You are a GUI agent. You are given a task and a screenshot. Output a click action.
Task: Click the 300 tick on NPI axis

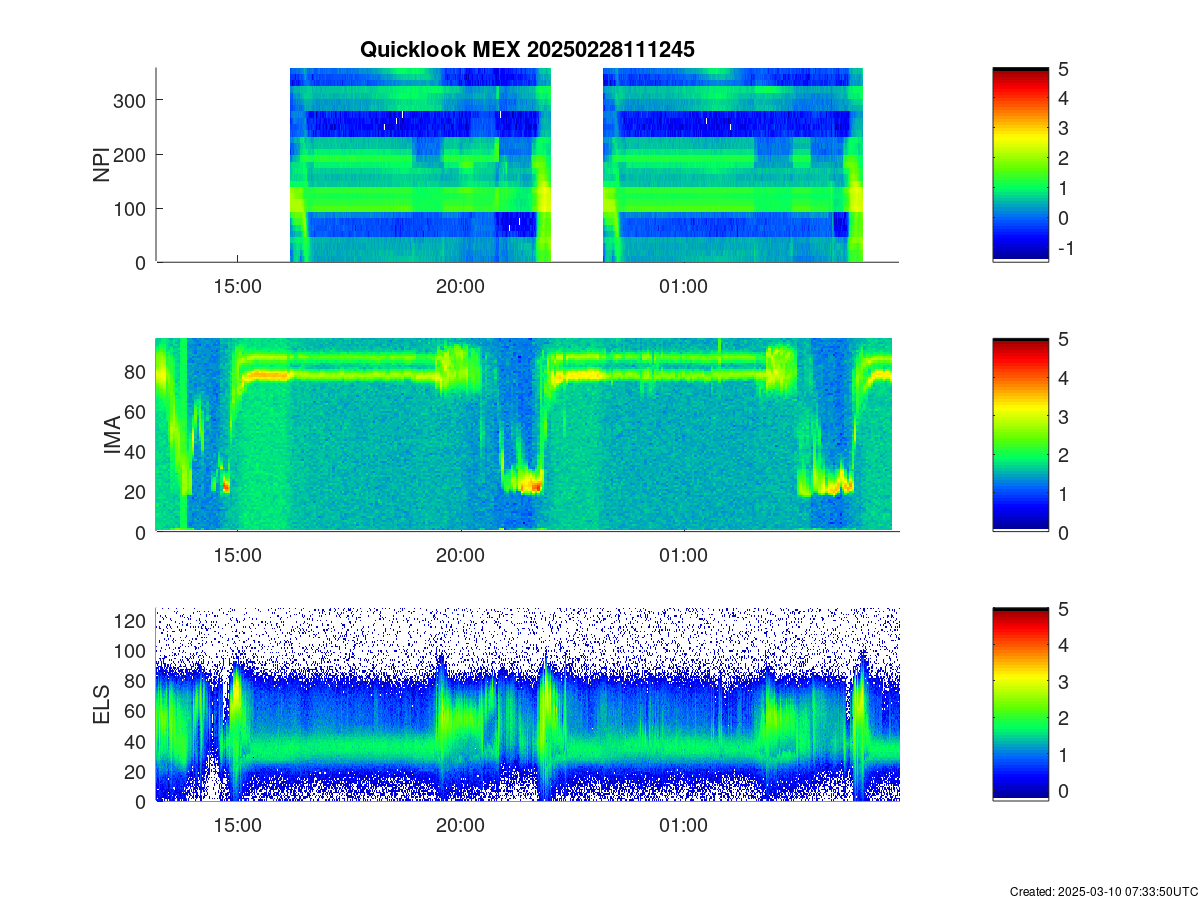tap(128, 100)
